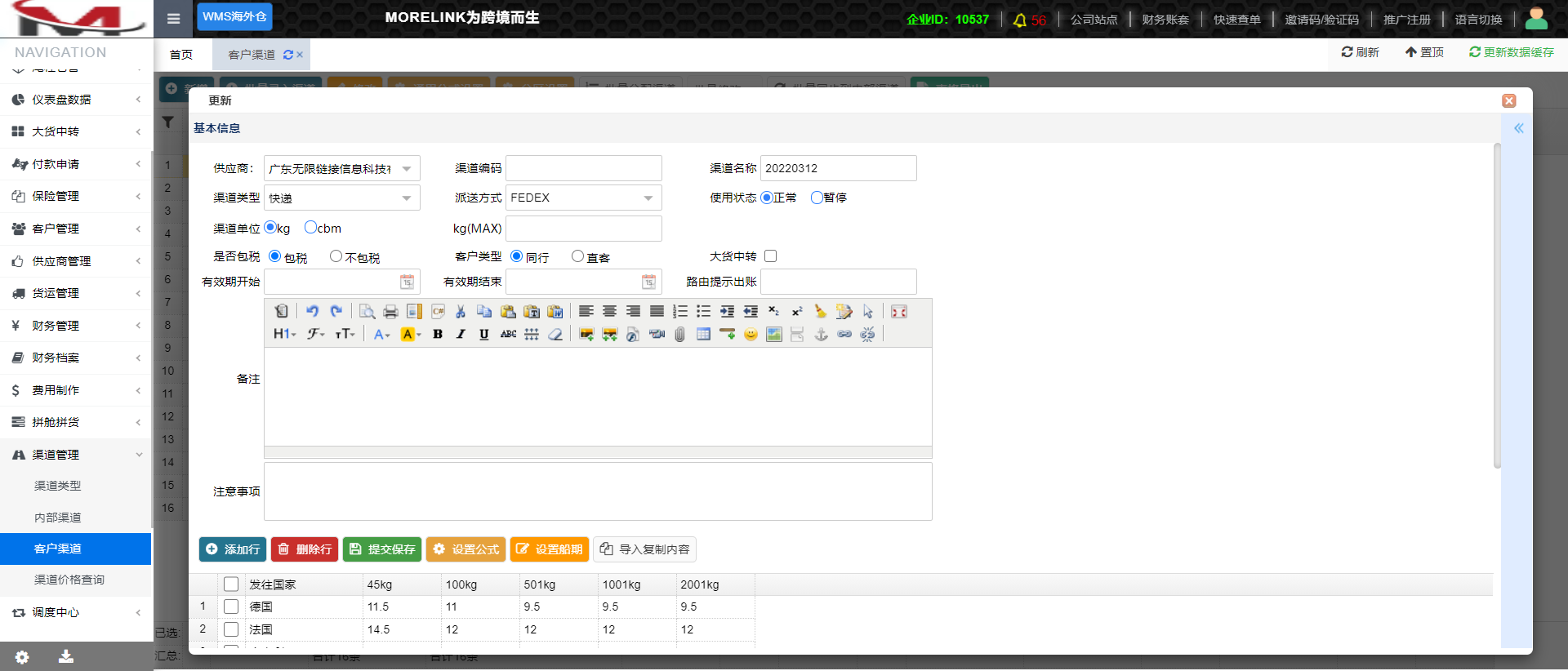
Task: Select the 不包税 radio option
Action: coord(336,256)
